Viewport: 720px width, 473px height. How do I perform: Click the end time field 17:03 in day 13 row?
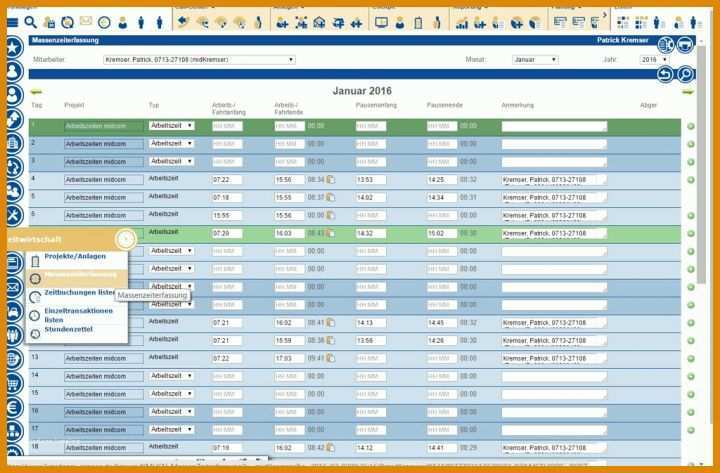289,358
